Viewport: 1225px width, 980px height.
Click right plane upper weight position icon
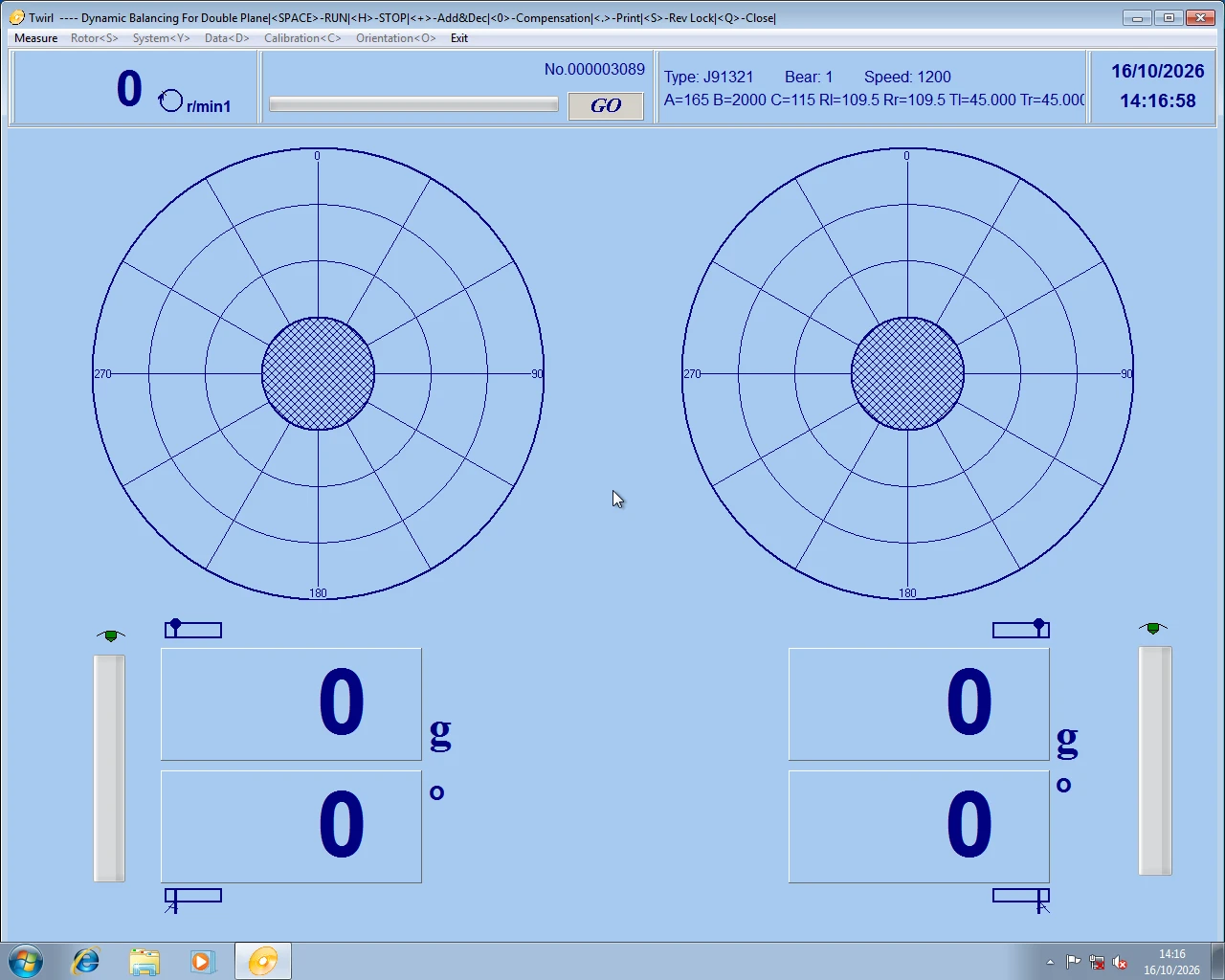click(x=1021, y=629)
